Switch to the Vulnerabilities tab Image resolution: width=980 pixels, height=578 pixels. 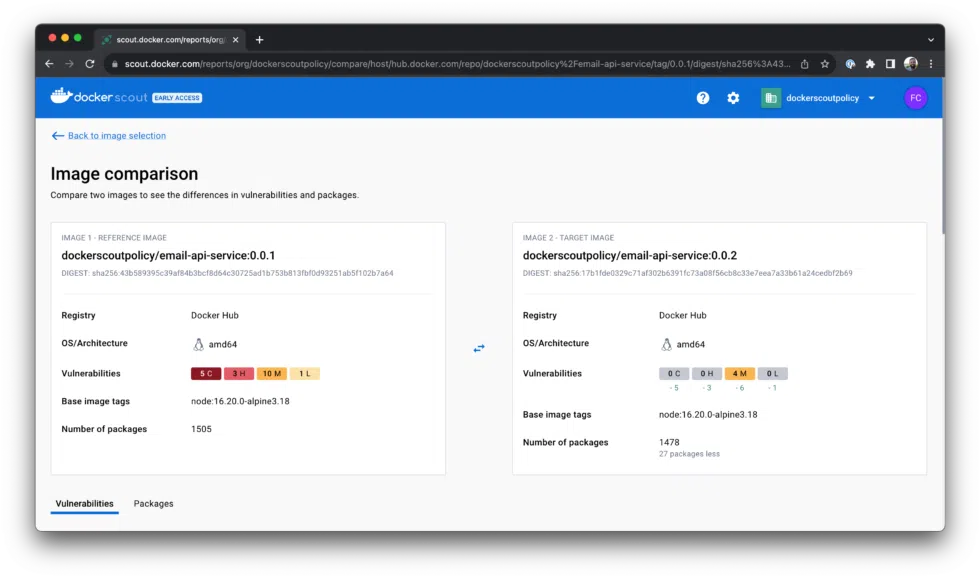[x=84, y=504]
